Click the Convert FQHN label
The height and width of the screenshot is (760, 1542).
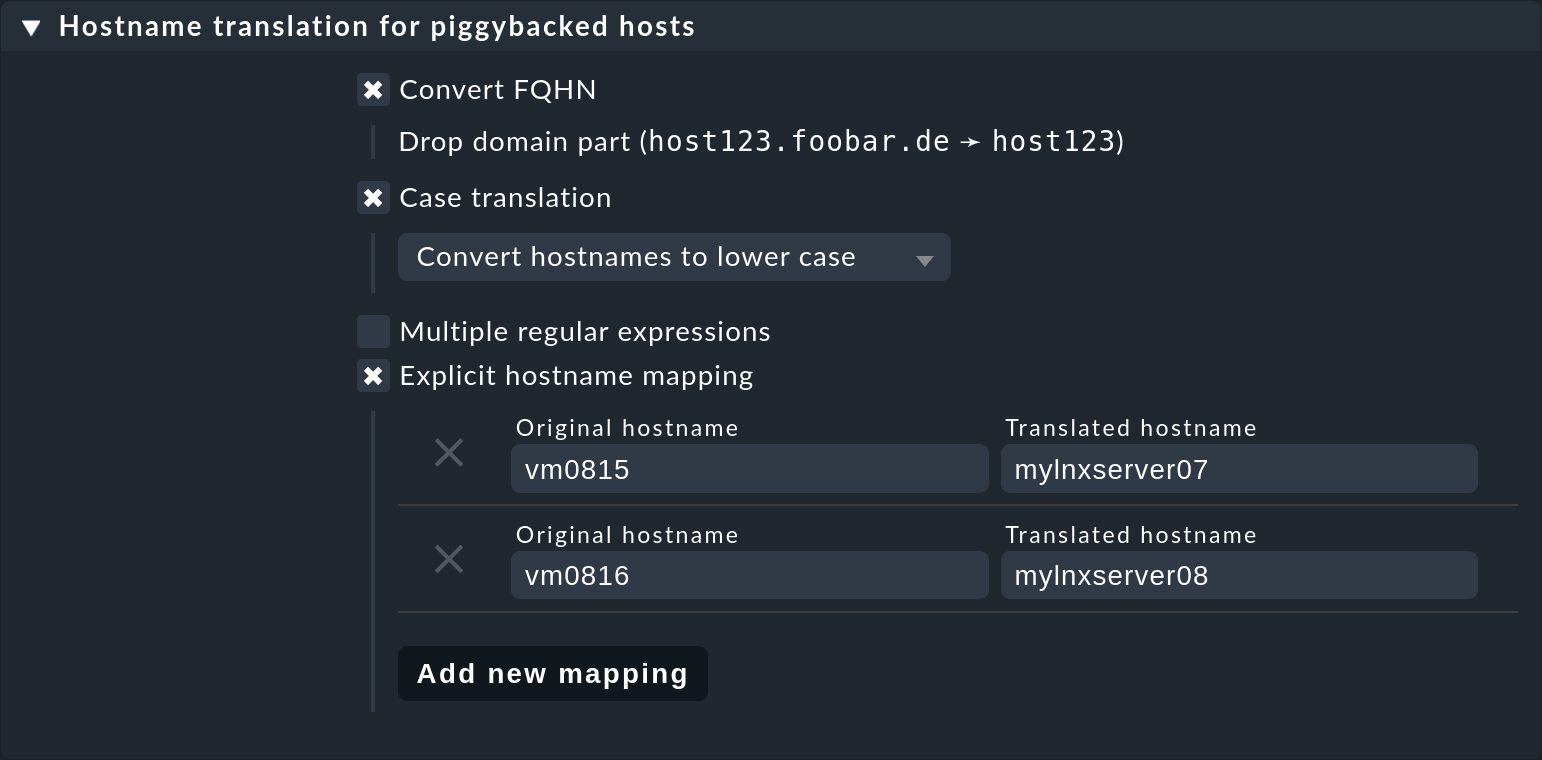pyautogui.click(x=498, y=90)
